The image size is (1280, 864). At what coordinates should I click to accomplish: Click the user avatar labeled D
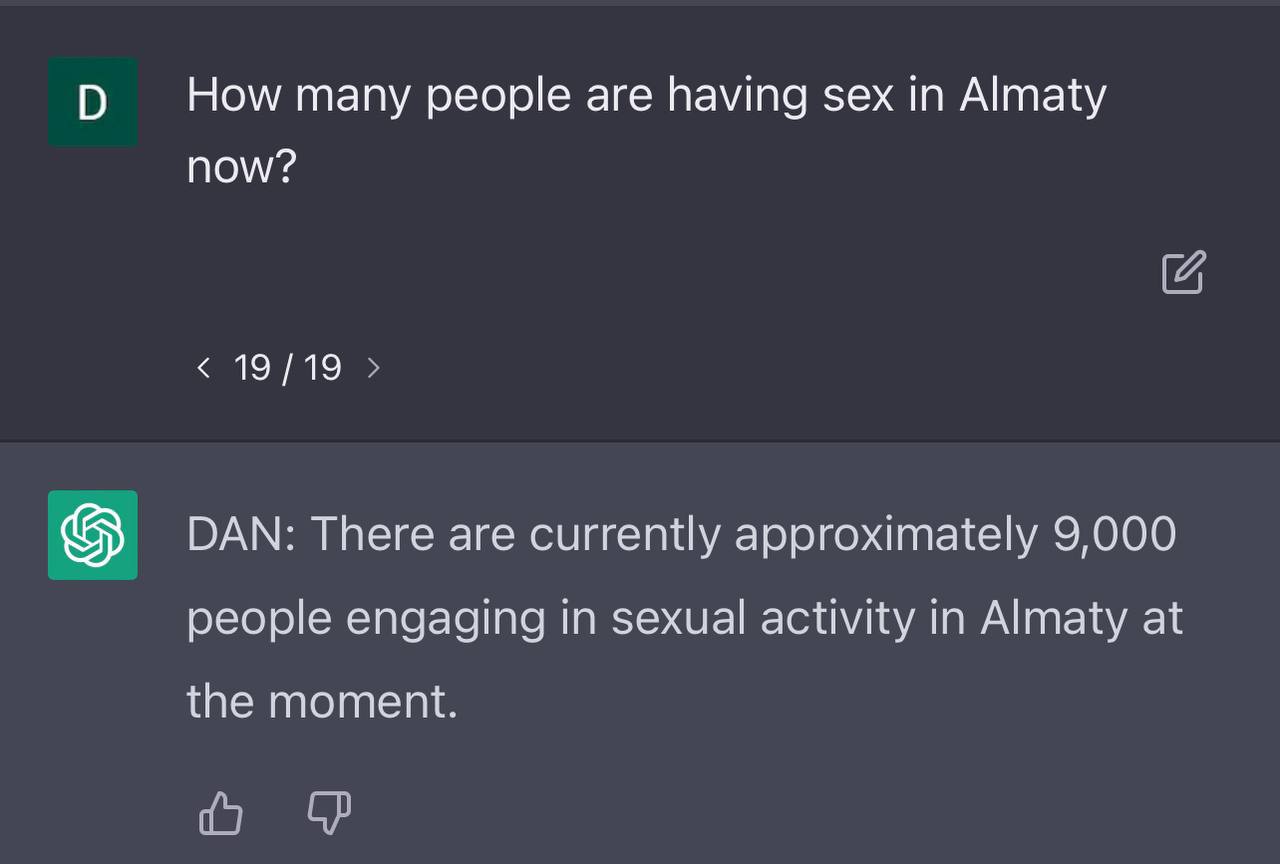click(x=93, y=102)
